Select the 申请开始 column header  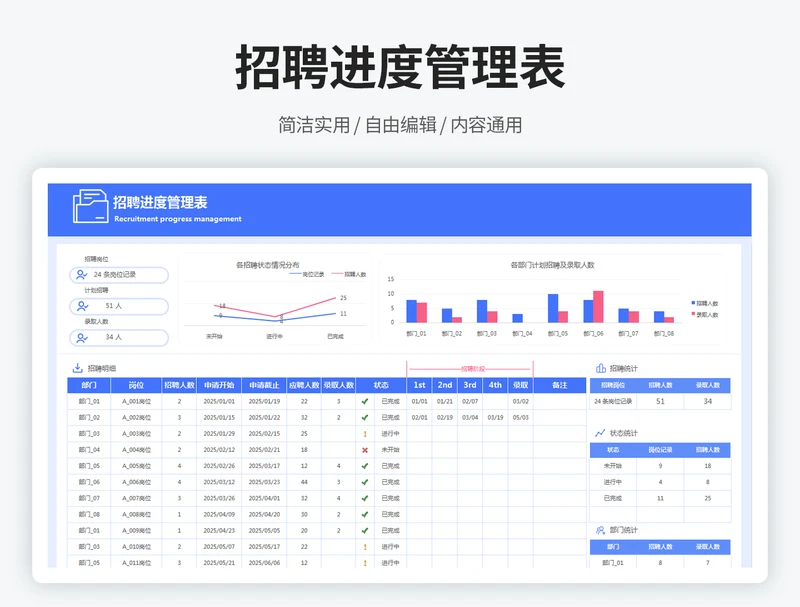pos(219,385)
